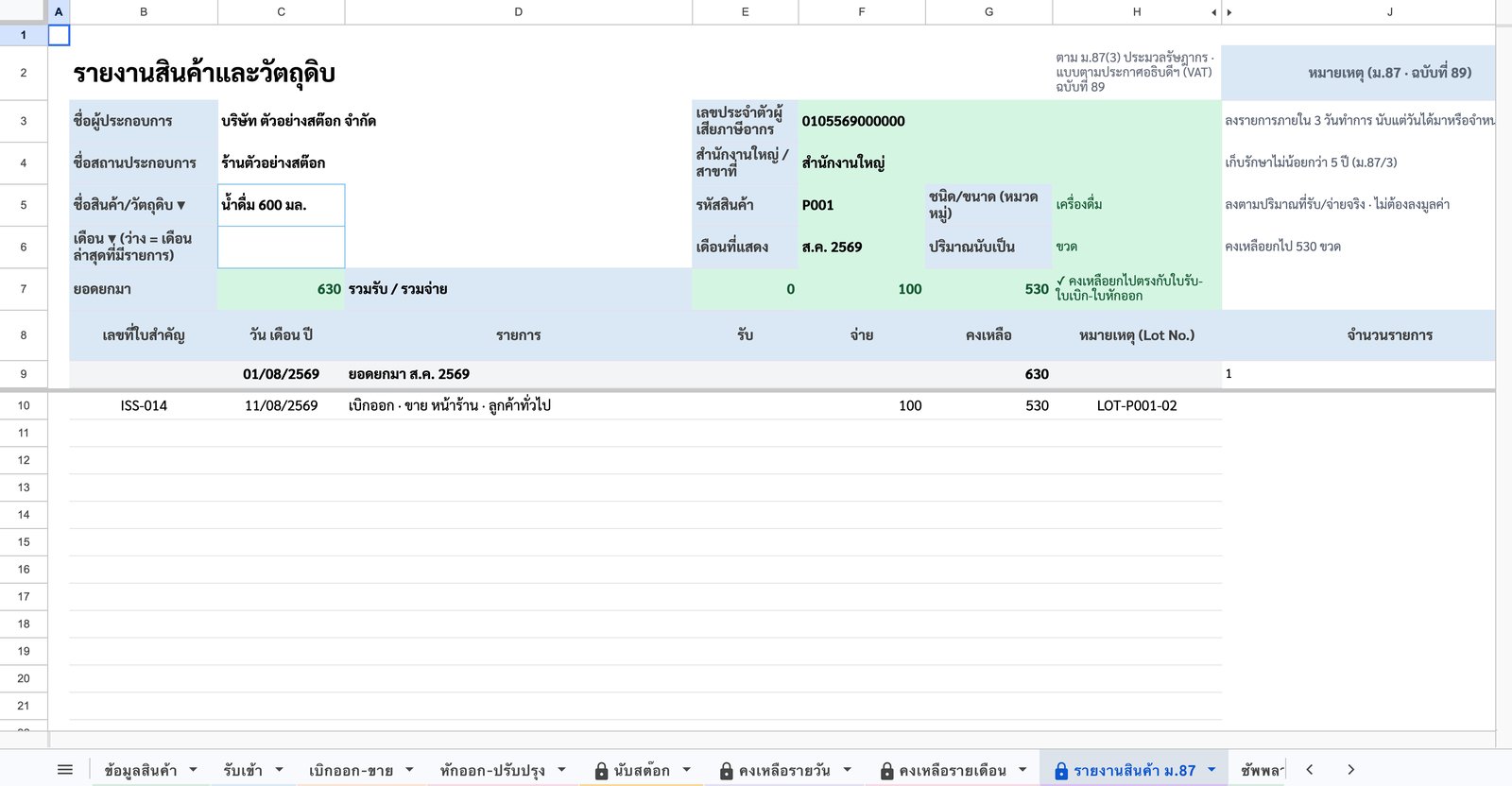This screenshot has width=1512, height=786.
Task: Open คงเหลือรายเดือน tab dropdown arrow
Action: pos(1022,770)
